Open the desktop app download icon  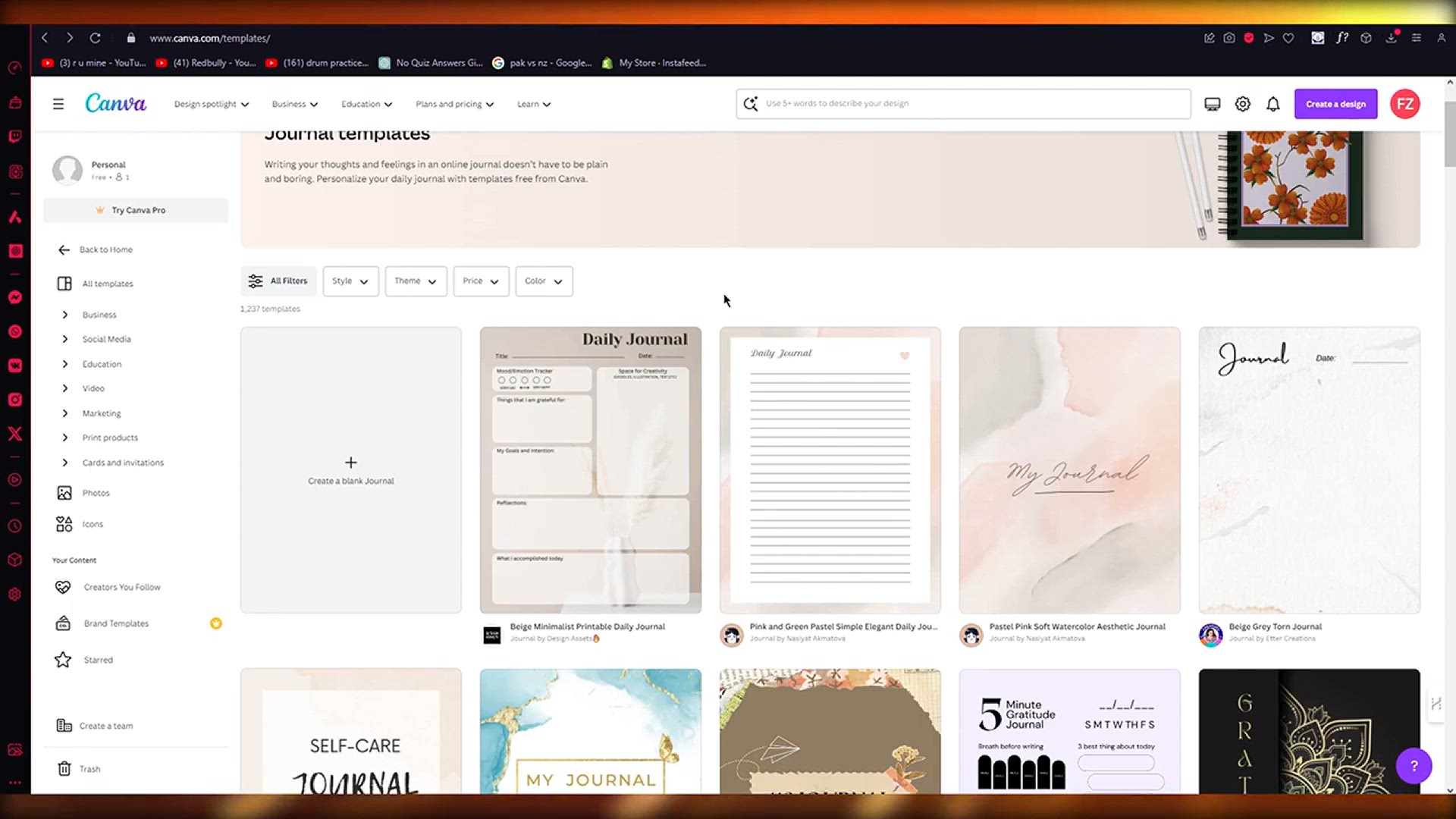click(1213, 104)
